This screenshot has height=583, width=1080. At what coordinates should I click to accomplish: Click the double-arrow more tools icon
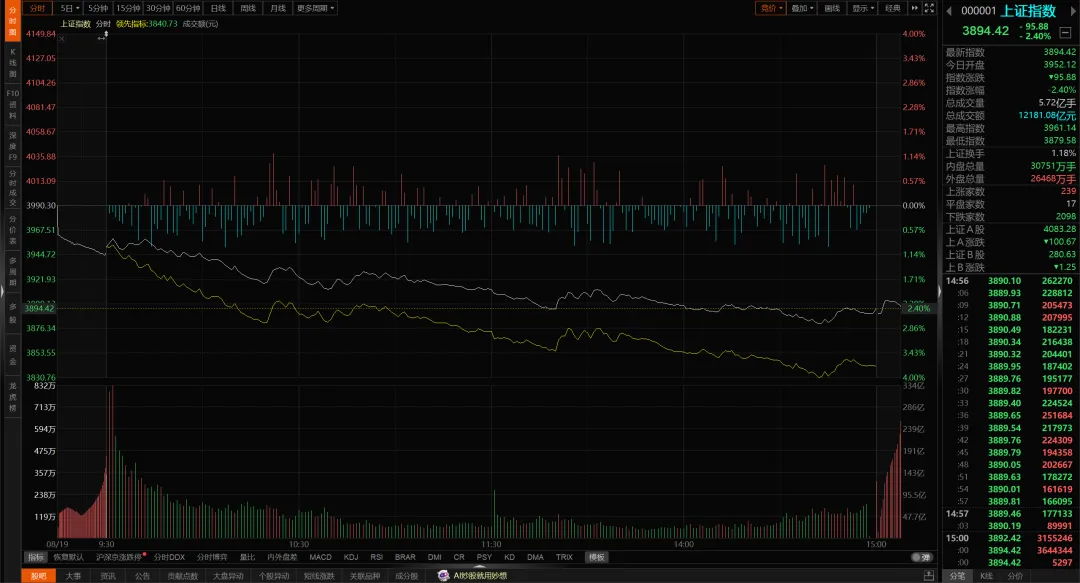tap(915, 8)
